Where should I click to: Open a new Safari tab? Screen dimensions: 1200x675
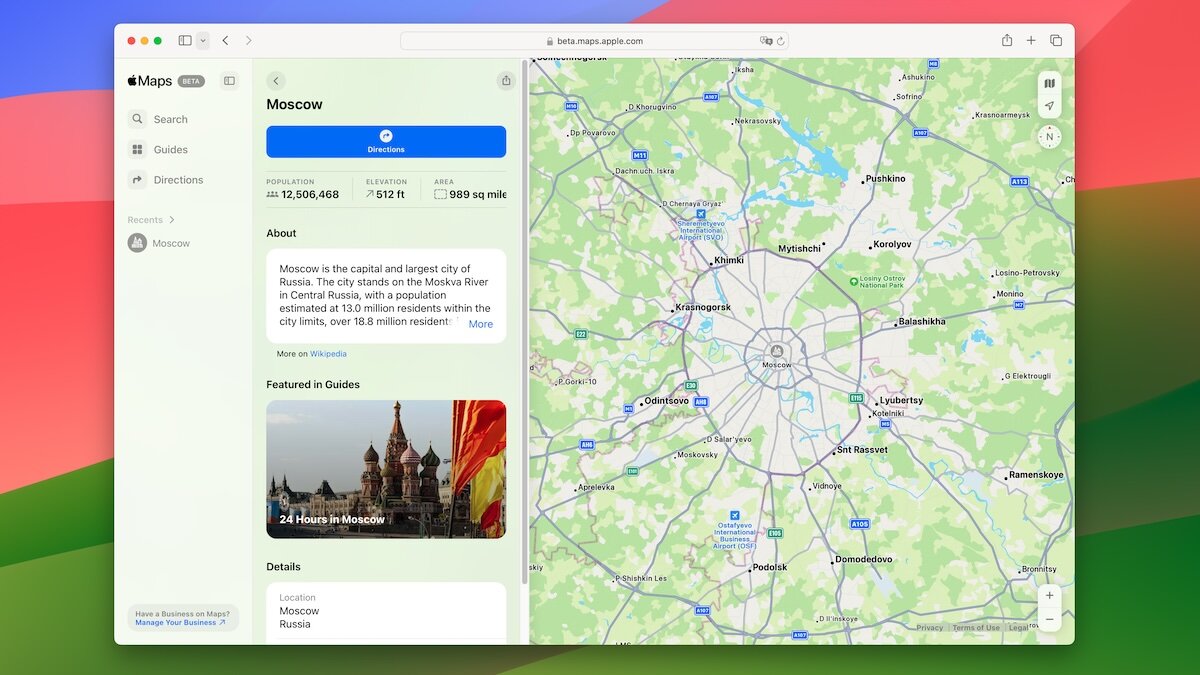point(1031,41)
